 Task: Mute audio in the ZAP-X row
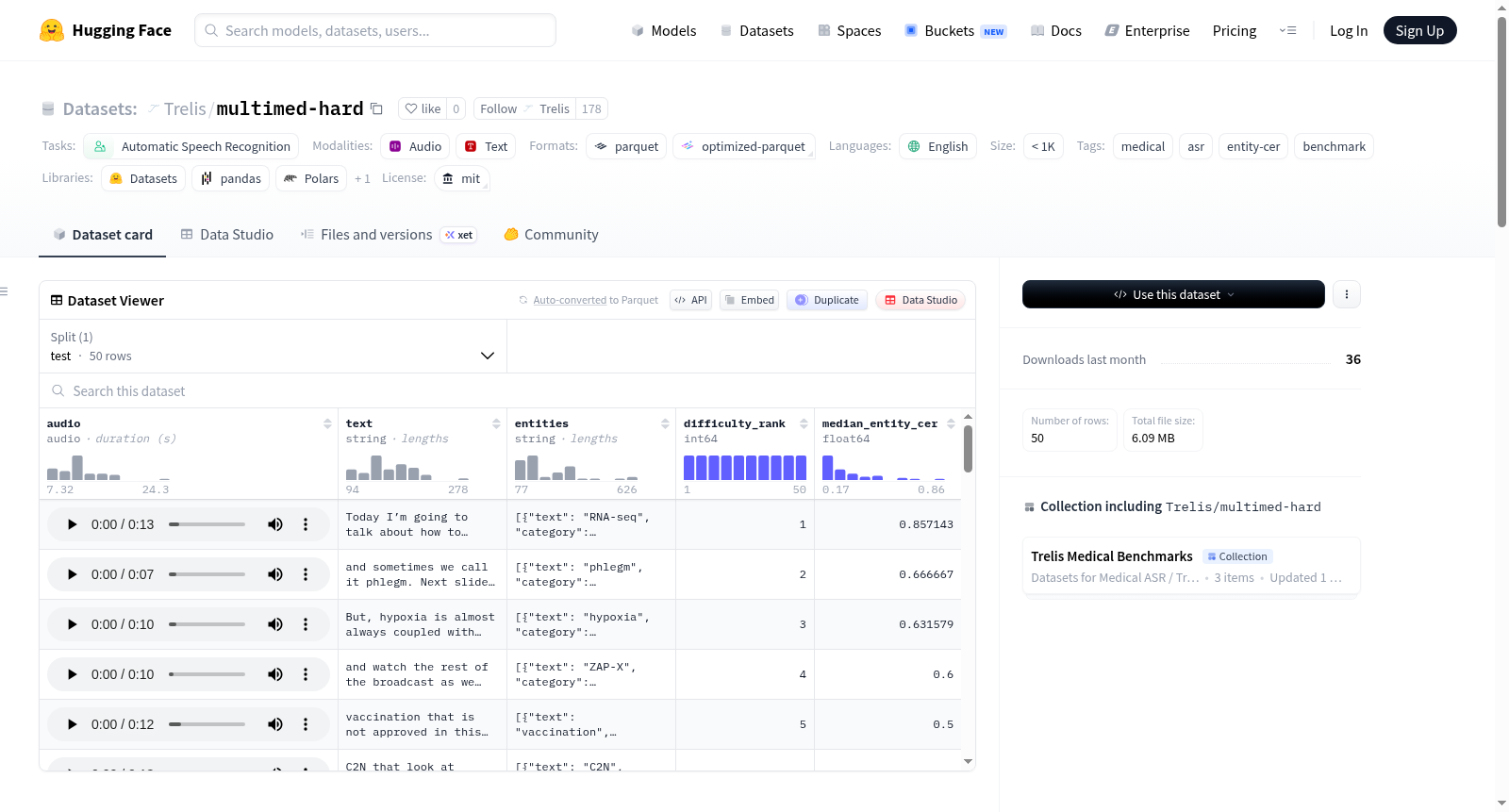click(x=275, y=674)
